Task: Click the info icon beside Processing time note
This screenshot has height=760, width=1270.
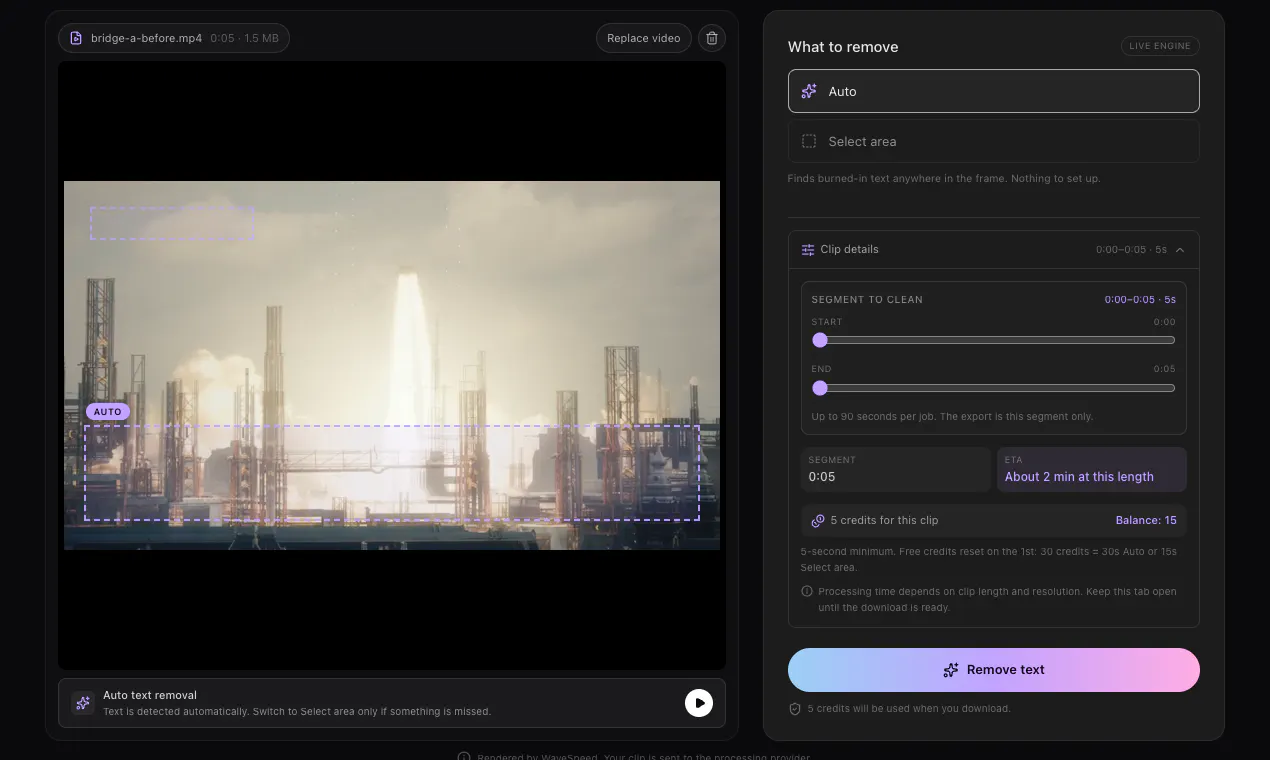Action: pyautogui.click(x=807, y=591)
